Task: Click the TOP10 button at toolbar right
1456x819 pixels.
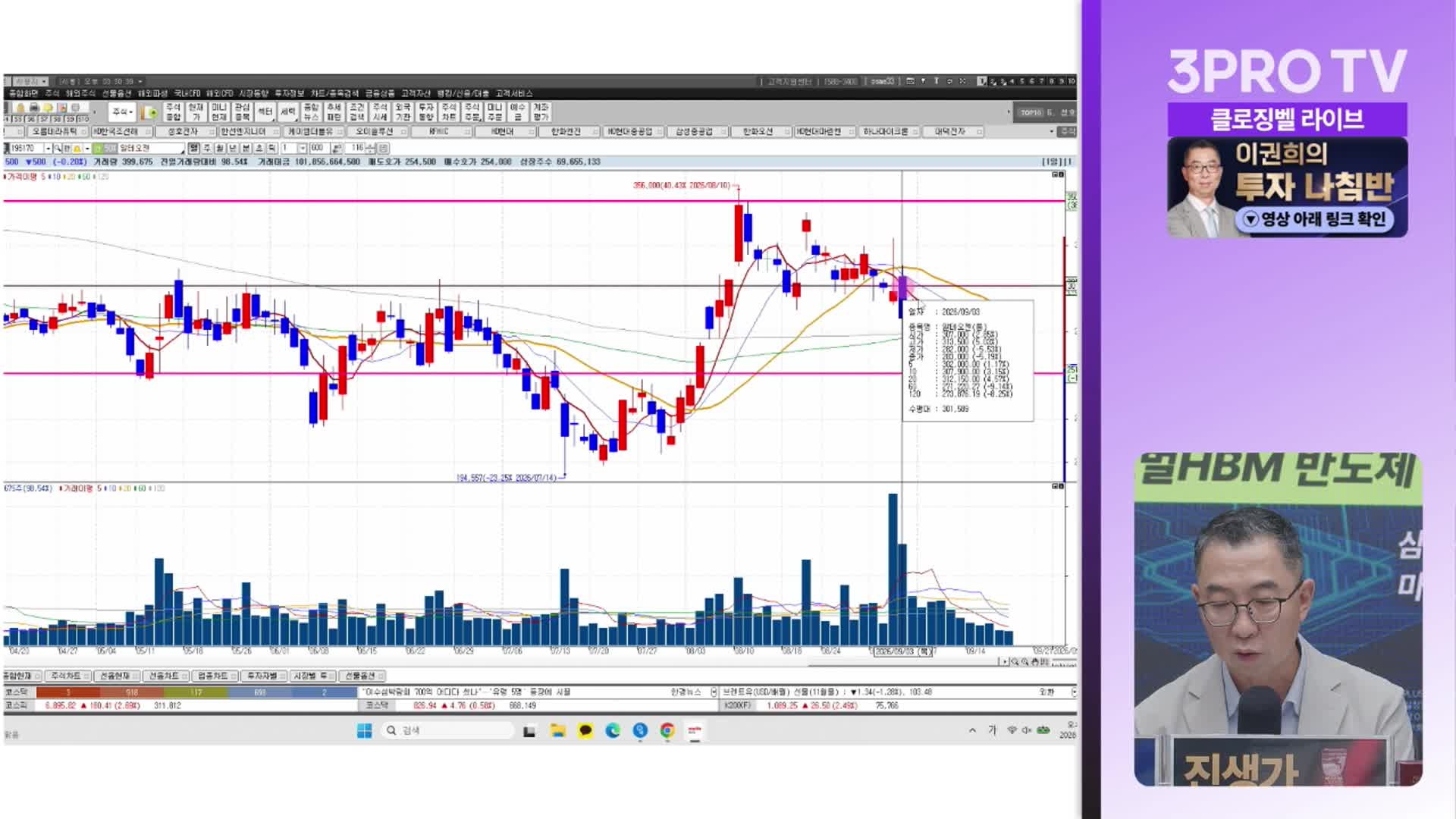Action: (1031, 112)
